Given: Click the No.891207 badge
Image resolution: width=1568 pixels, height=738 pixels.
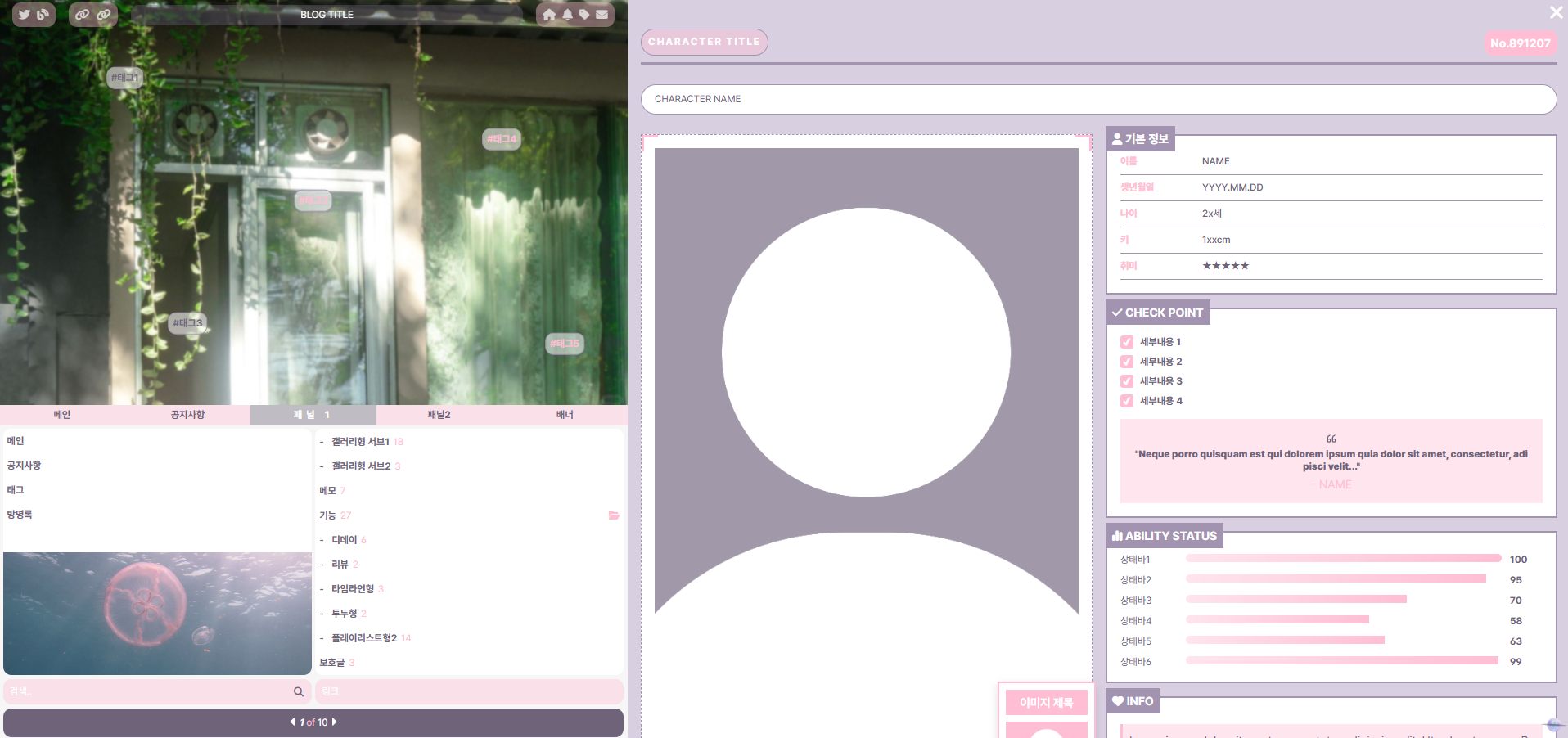Looking at the screenshot, I should pyautogui.click(x=1521, y=43).
